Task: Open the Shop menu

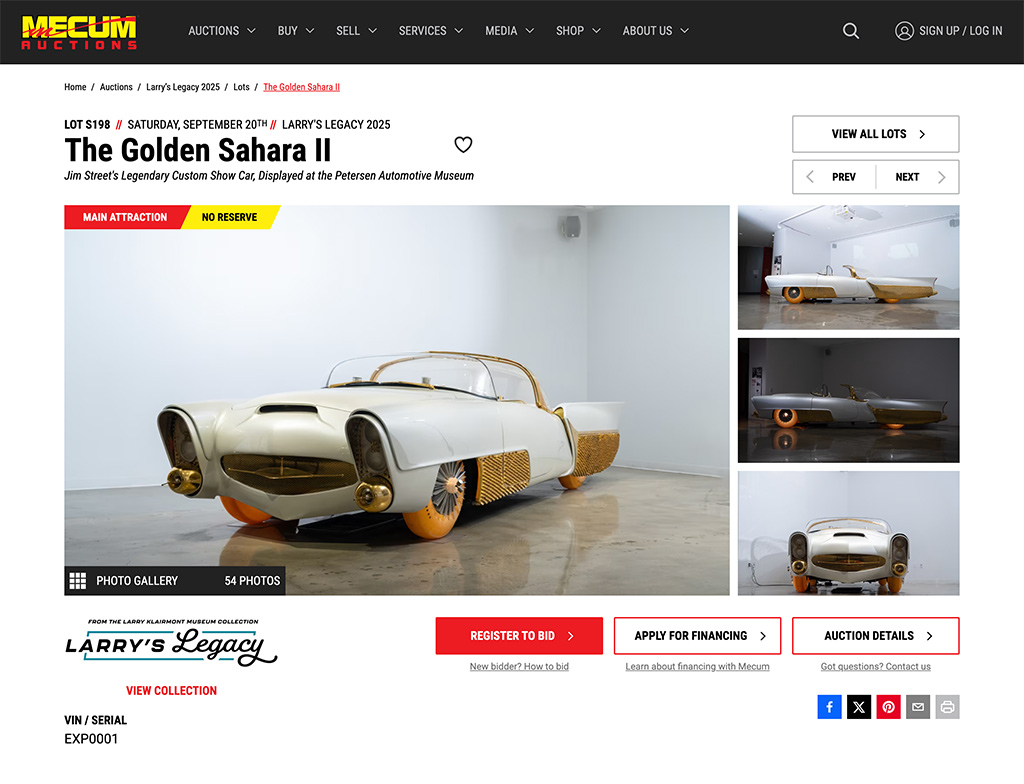Action: tap(578, 31)
